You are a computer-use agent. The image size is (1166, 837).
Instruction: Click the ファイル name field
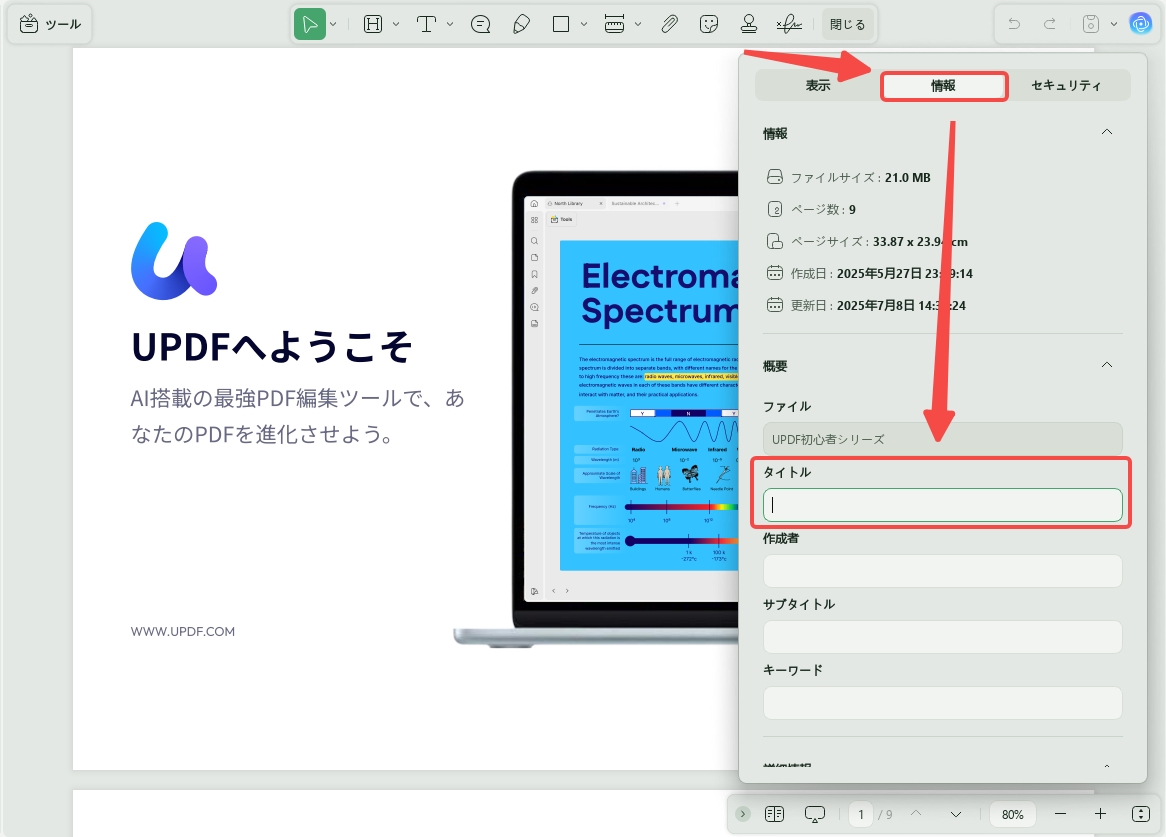click(942, 439)
